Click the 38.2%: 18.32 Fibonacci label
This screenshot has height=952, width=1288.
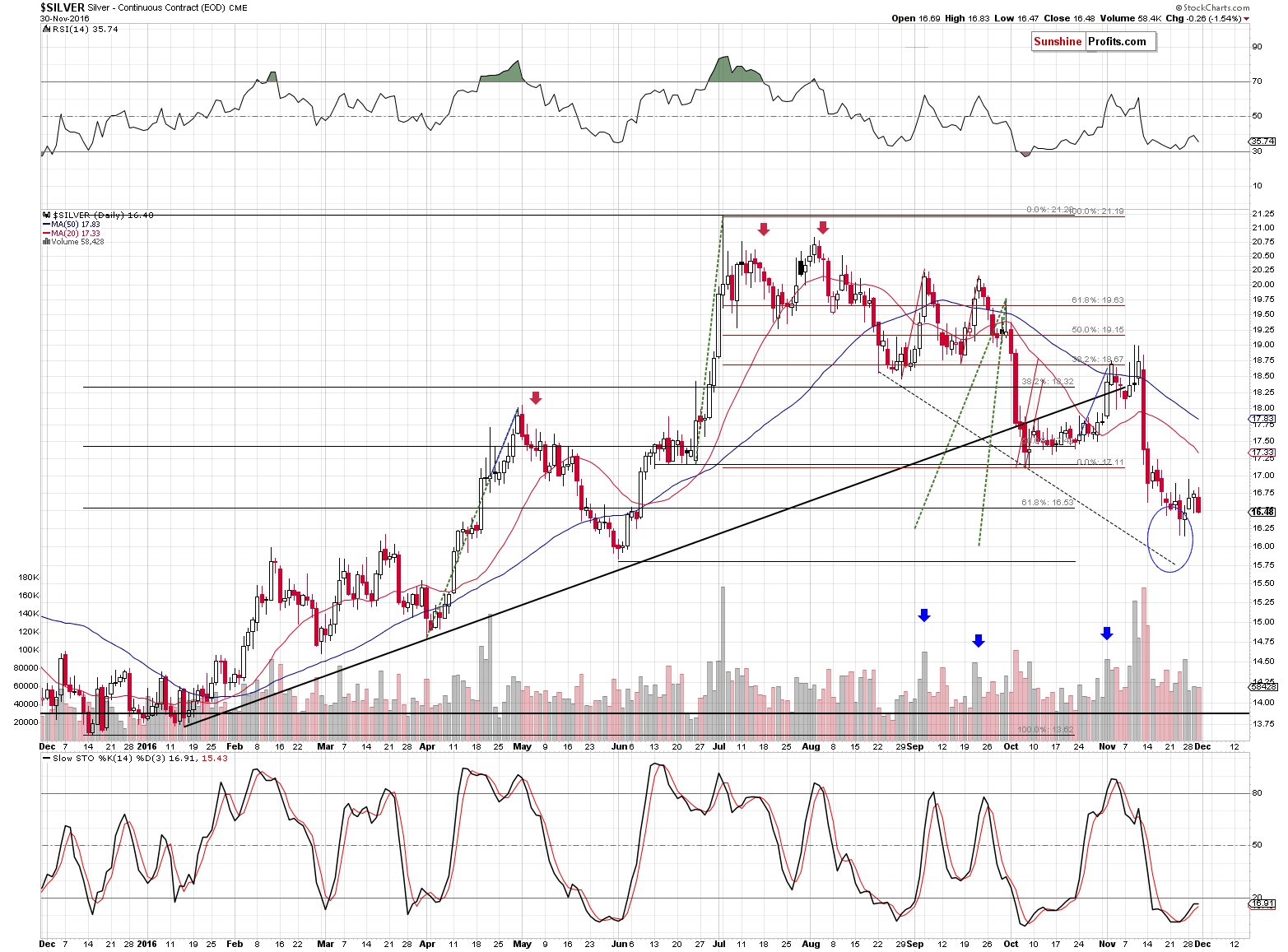click(1048, 382)
